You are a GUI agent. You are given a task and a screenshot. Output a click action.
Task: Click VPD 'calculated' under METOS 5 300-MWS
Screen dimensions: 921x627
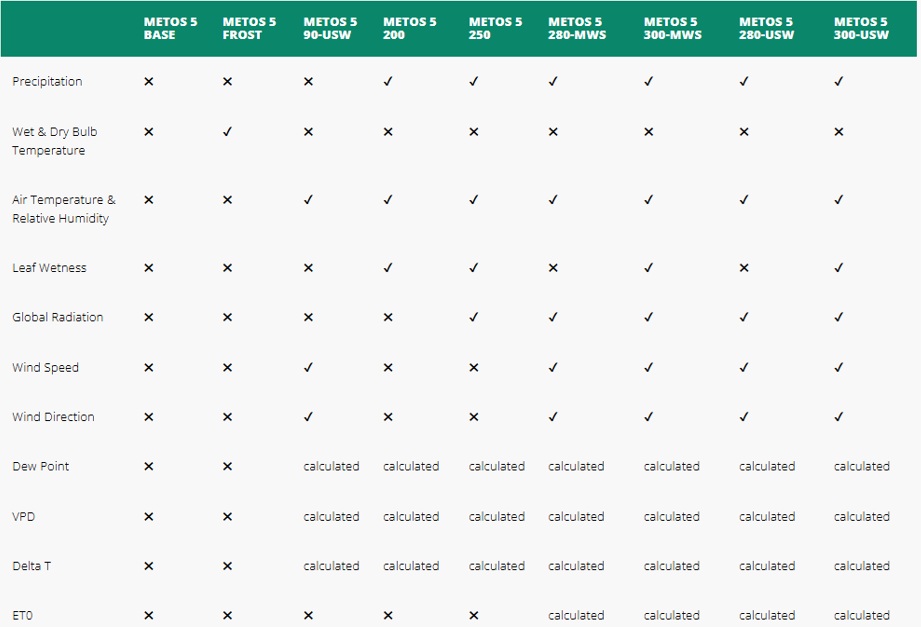tap(672, 517)
